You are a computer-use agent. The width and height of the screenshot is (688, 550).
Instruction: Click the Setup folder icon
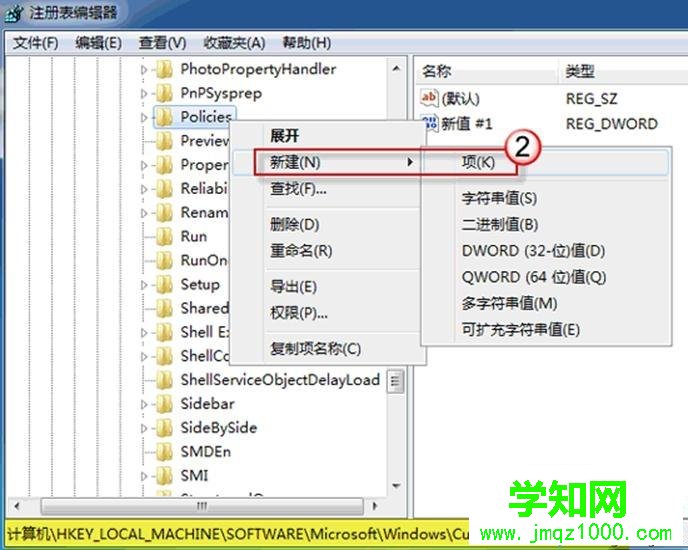165,284
